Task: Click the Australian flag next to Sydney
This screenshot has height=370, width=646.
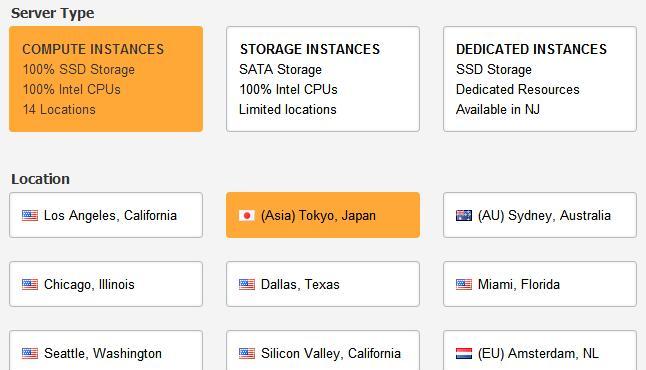Action: pyautogui.click(x=464, y=215)
